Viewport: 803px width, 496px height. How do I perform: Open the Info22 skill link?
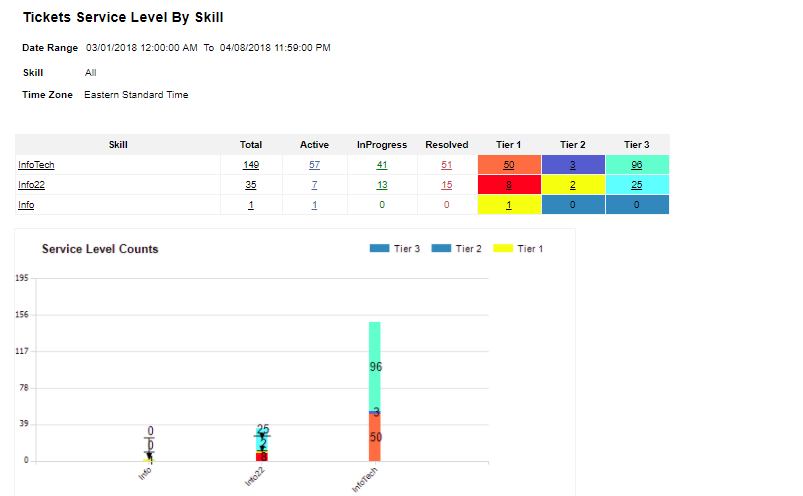(x=30, y=185)
